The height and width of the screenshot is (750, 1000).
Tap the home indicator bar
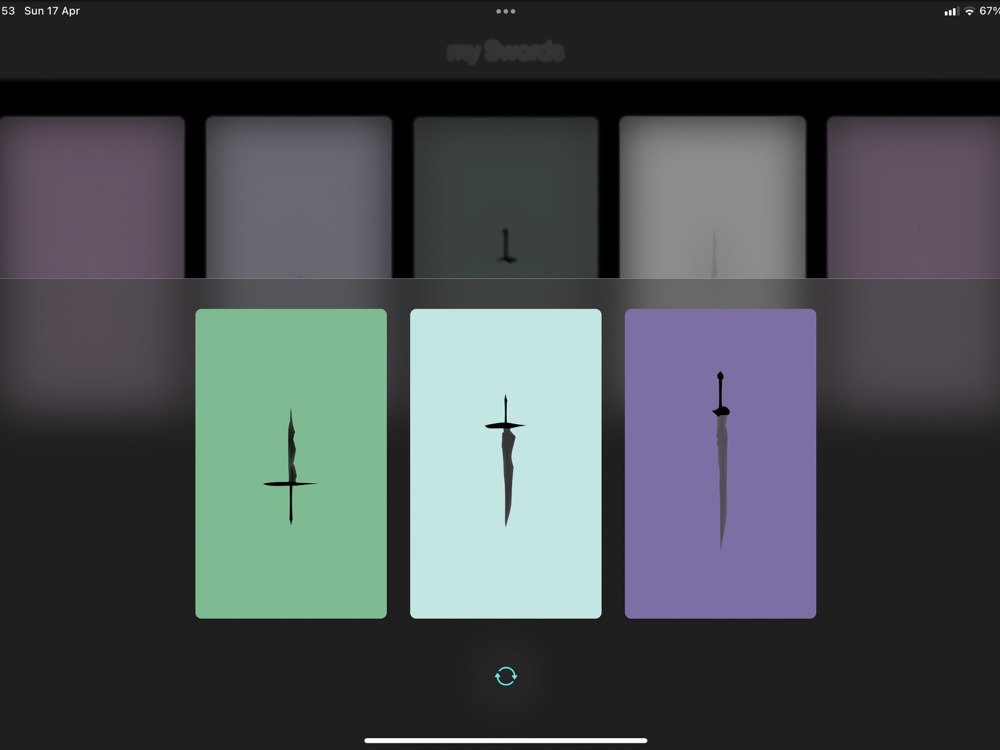(506, 740)
